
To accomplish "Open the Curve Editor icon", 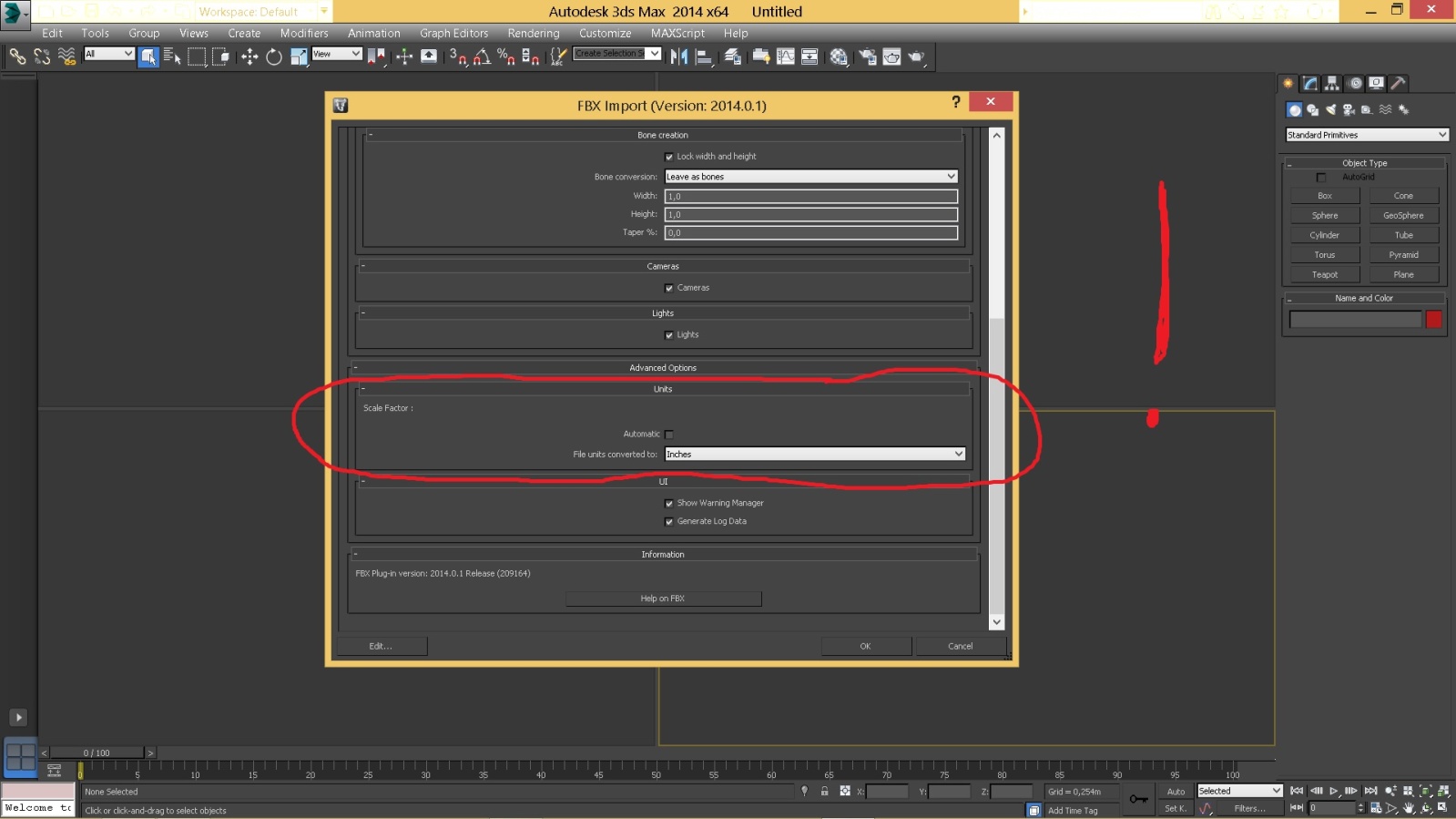I will (x=786, y=56).
